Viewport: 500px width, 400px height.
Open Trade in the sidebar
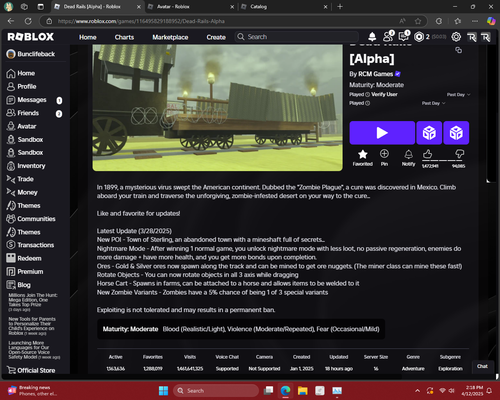[x=20, y=179]
